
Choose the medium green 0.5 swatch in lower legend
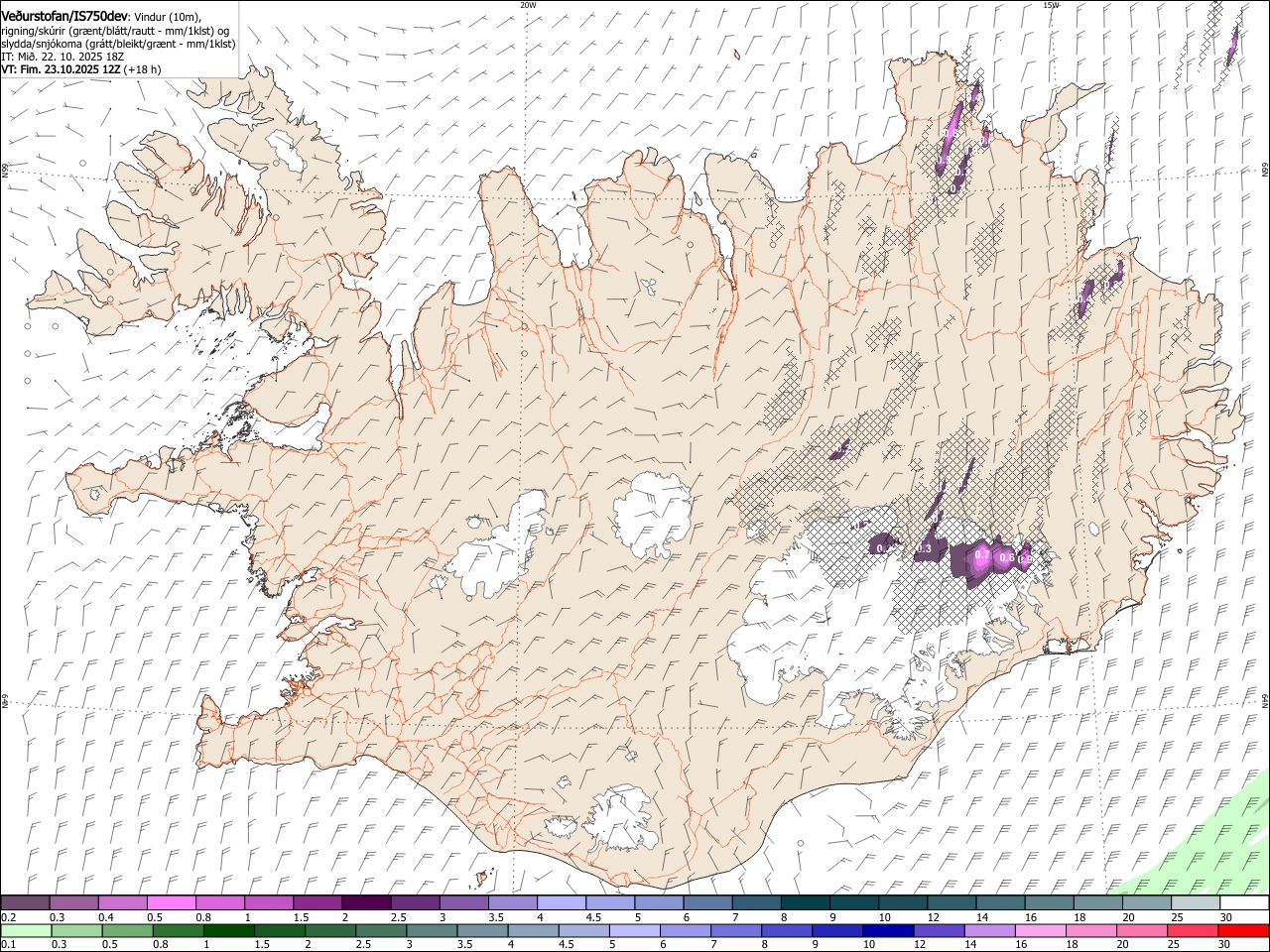click(127, 931)
